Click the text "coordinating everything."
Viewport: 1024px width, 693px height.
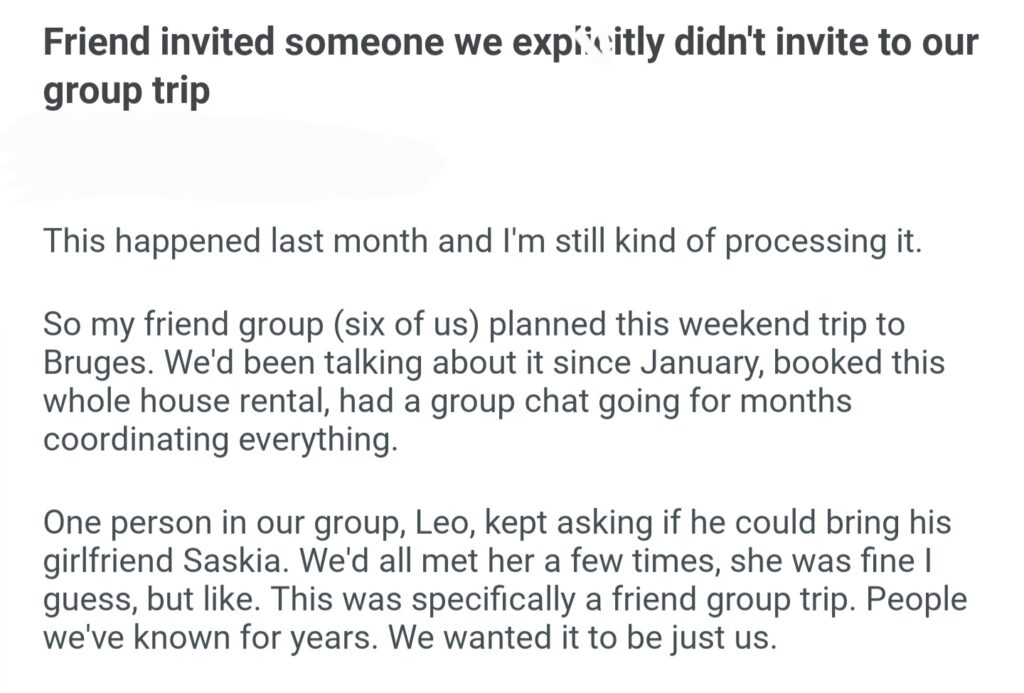[220, 440]
